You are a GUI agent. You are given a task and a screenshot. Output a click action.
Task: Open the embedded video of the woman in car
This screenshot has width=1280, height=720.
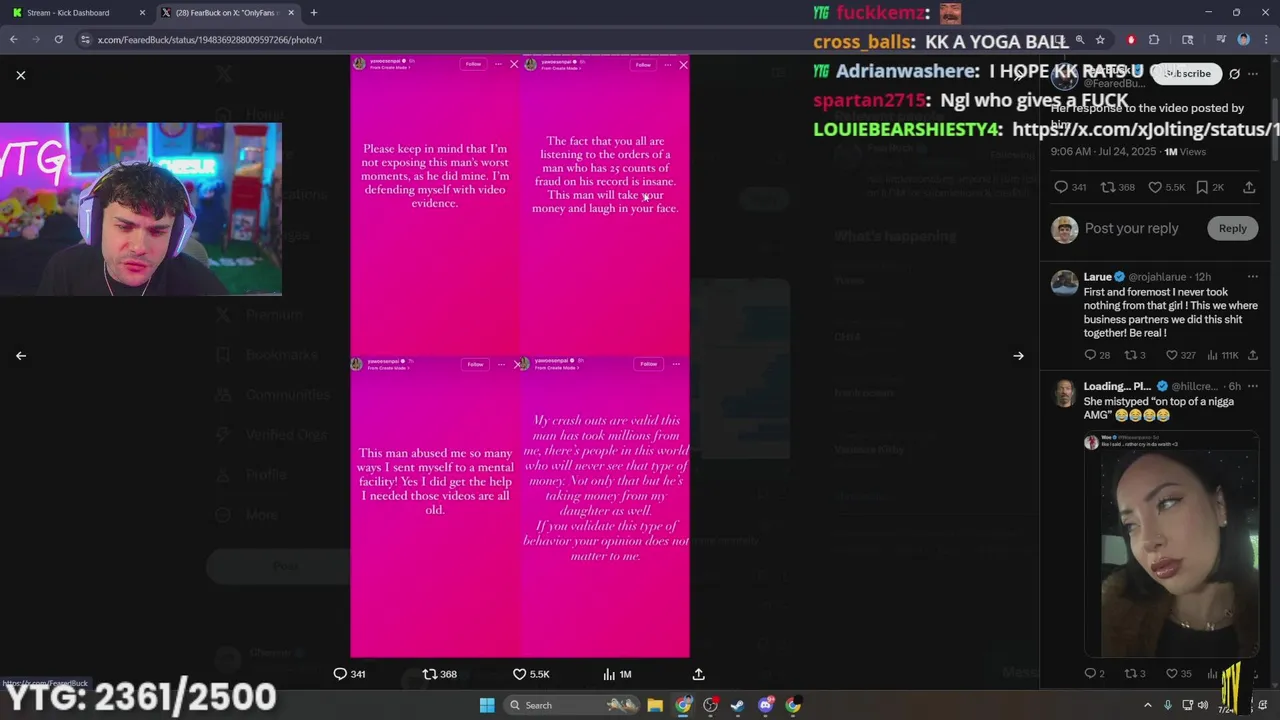click(x=1171, y=544)
